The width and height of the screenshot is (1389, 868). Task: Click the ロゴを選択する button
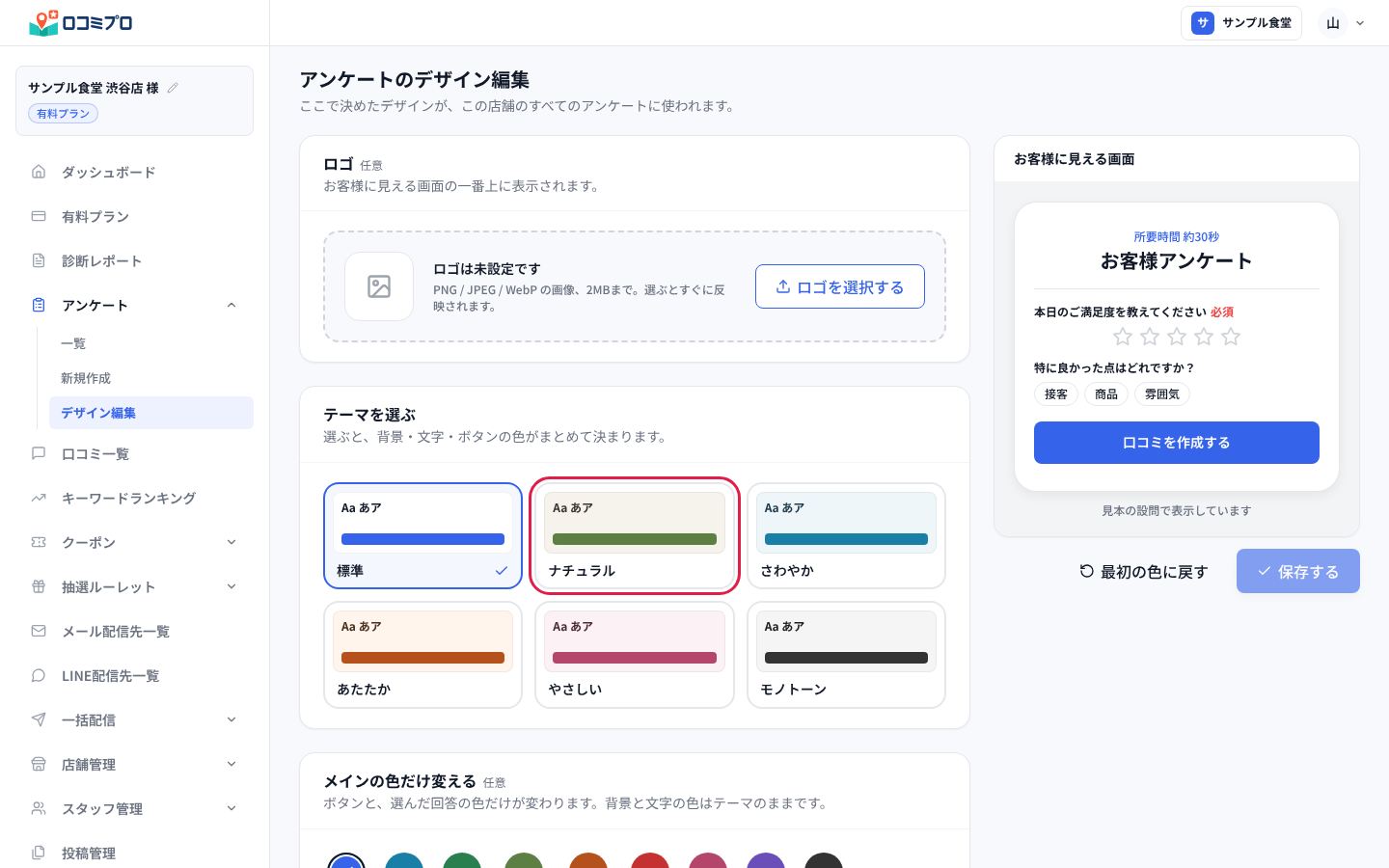click(840, 286)
